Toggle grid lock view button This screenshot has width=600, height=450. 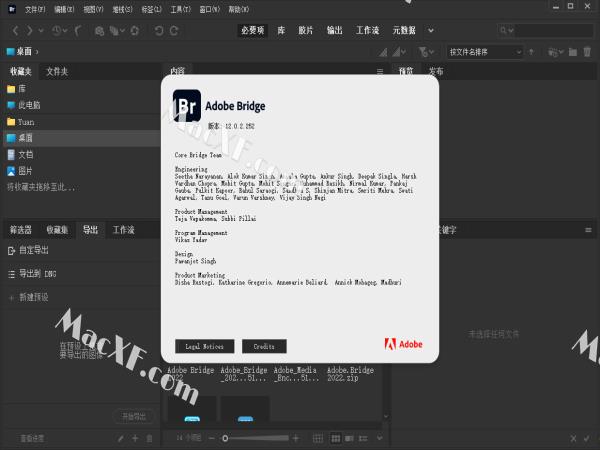pyautogui.click(x=318, y=439)
